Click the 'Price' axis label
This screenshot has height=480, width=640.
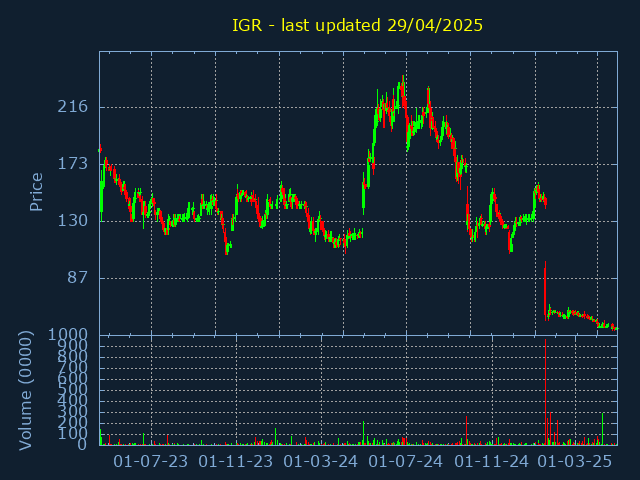pos(36,192)
